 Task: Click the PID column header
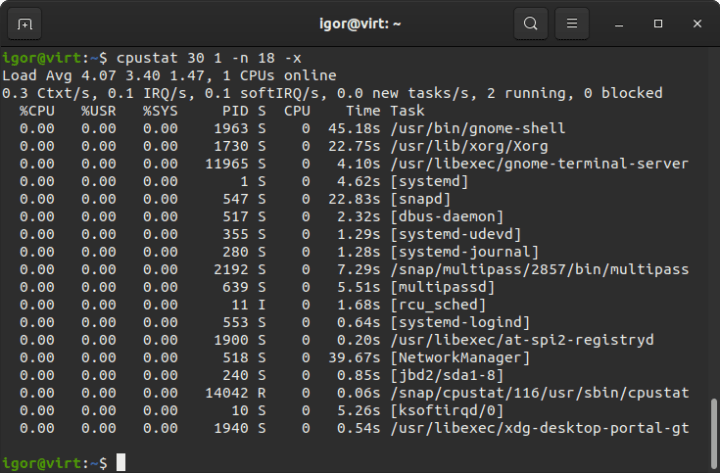coord(235,111)
